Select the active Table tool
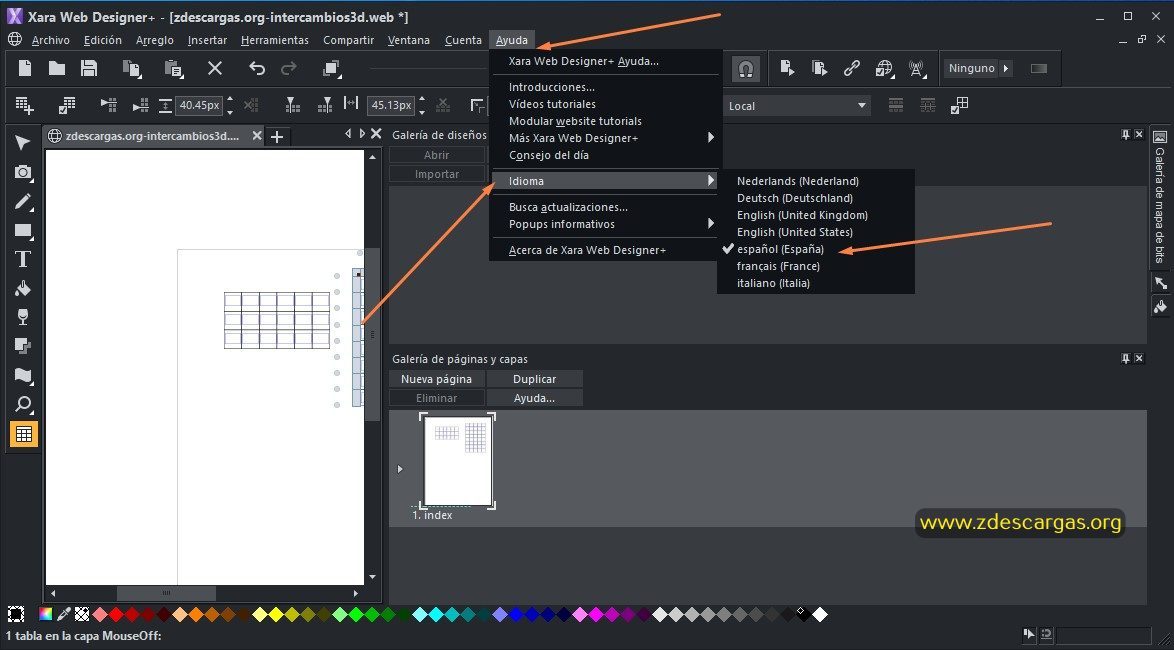 click(x=23, y=434)
